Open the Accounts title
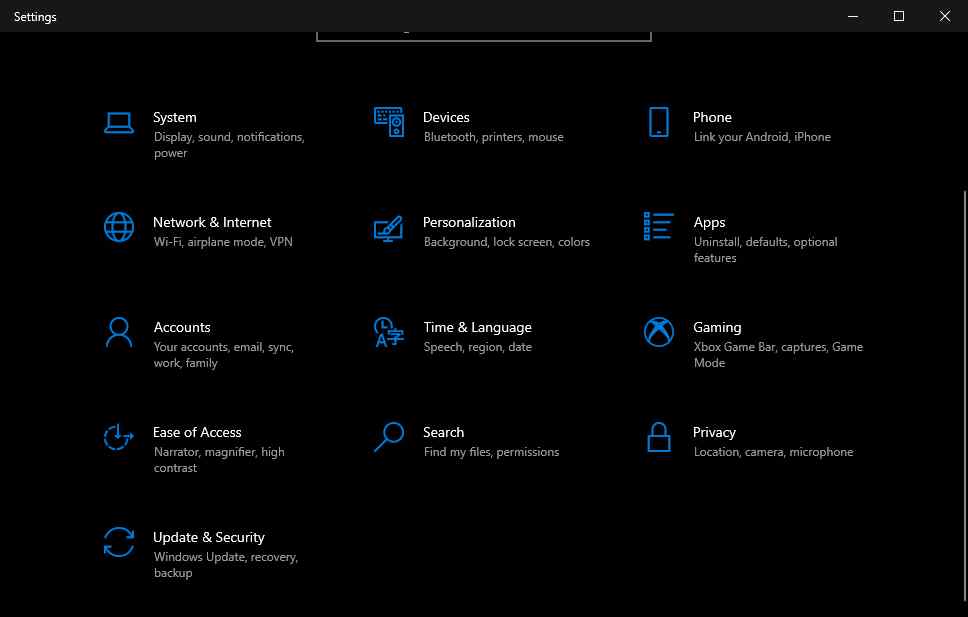 click(x=182, y=327)
